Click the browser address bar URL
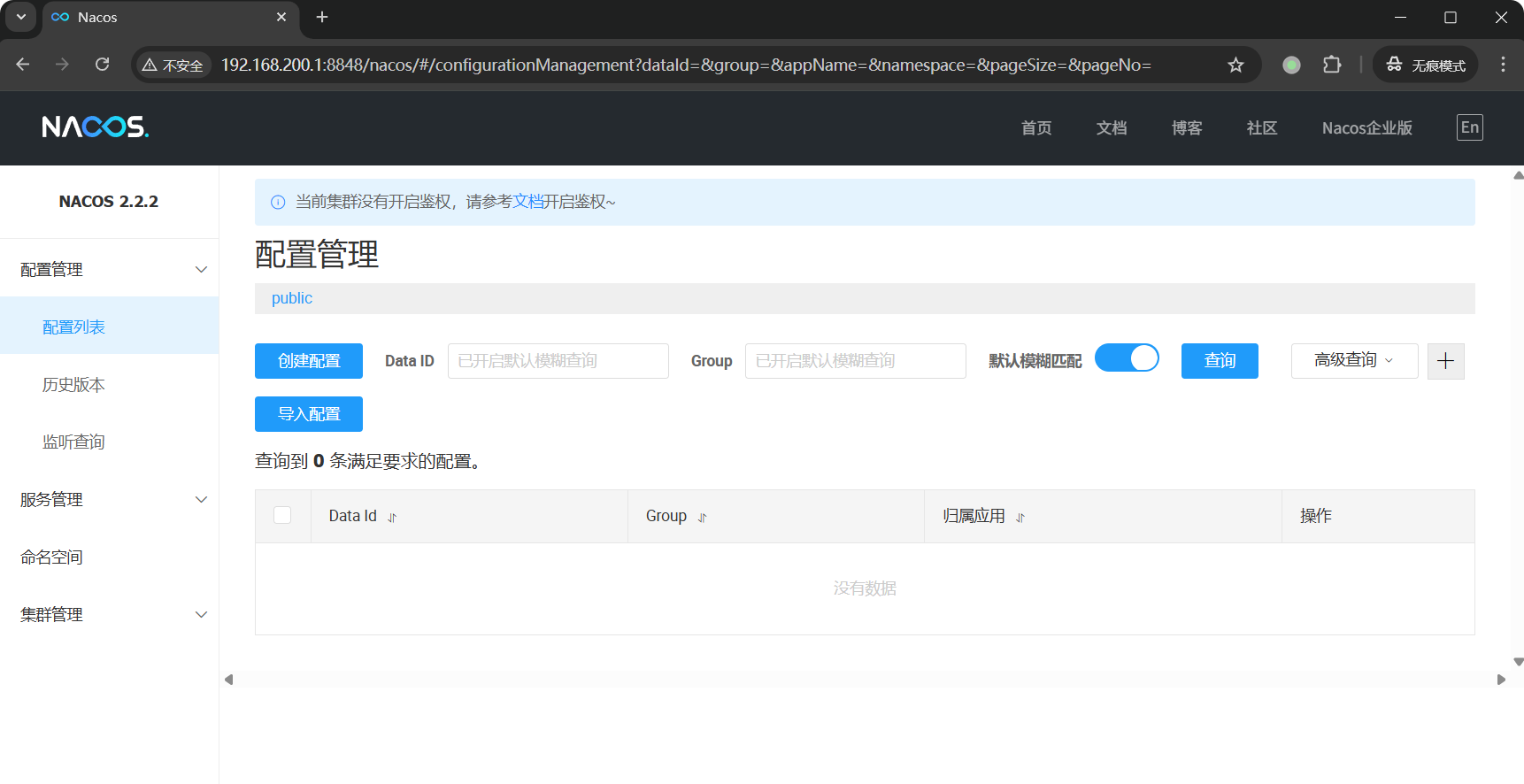The width and height of the screenshot is (1524, 784). (x=686, y=65)
